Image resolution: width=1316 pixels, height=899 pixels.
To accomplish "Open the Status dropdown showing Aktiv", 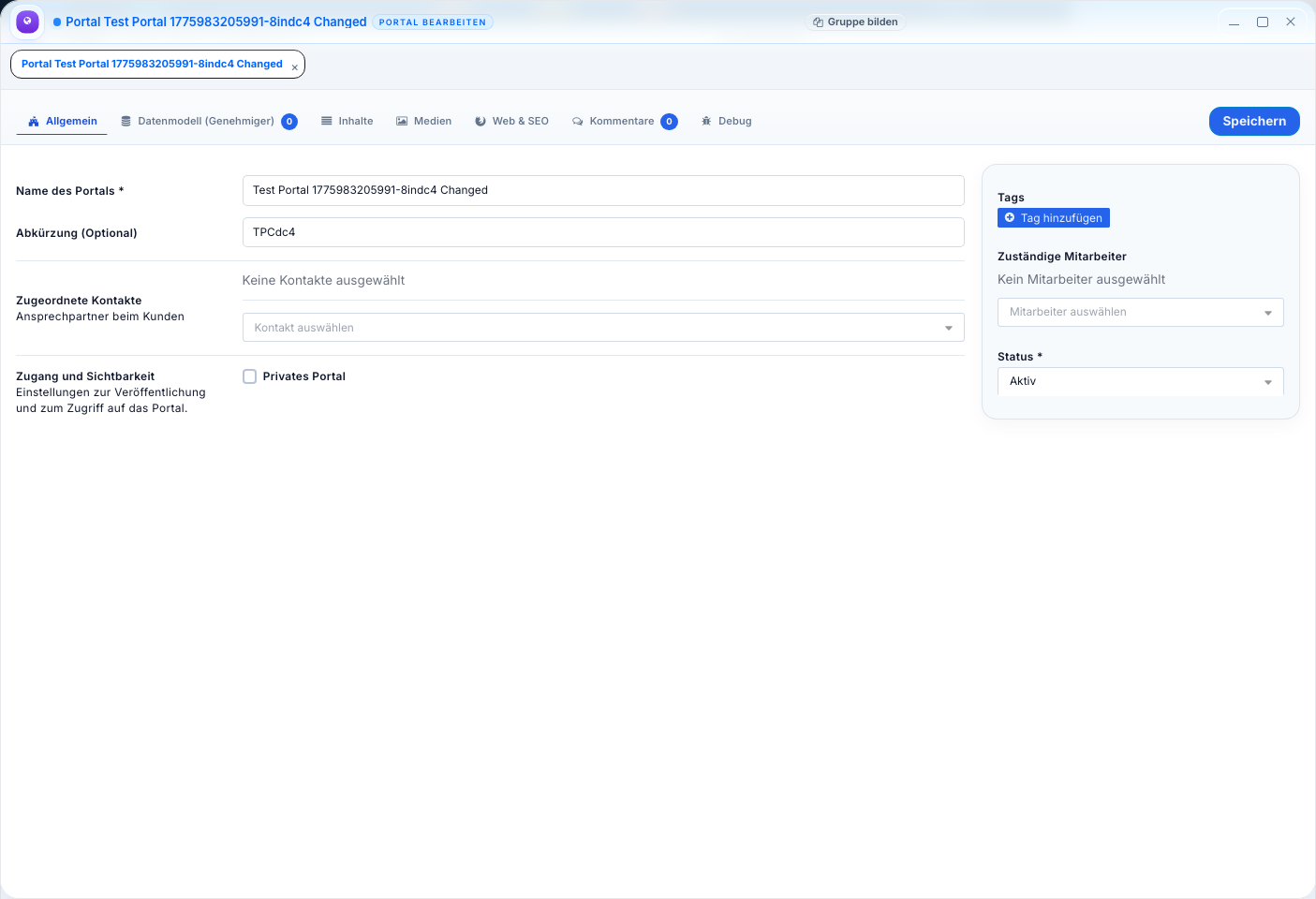I will coord(1140,382).
